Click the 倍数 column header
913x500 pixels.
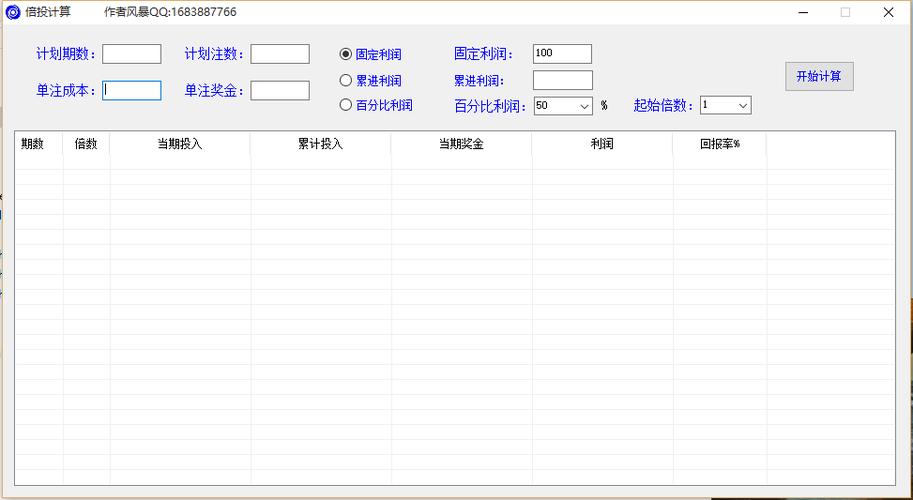pyautogui.click(x=86, y=144)
